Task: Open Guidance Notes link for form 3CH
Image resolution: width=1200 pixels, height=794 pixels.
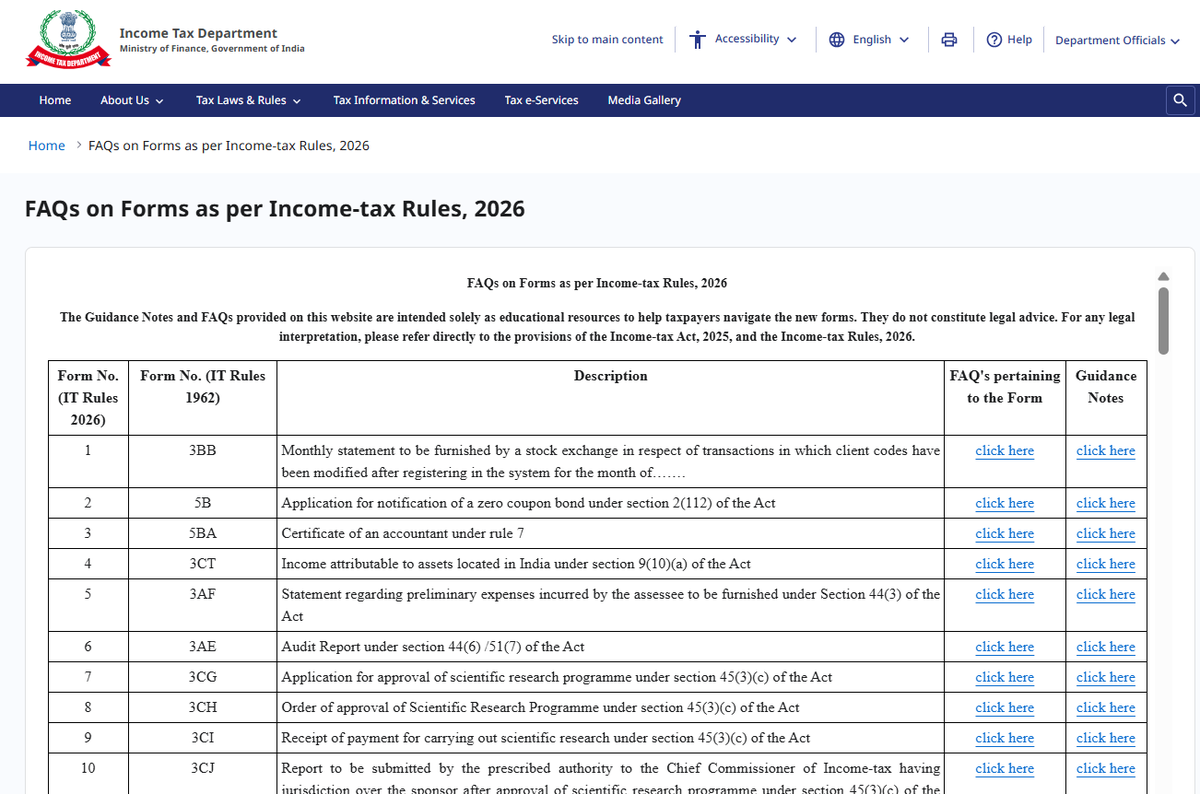Action: [1106, 708]
